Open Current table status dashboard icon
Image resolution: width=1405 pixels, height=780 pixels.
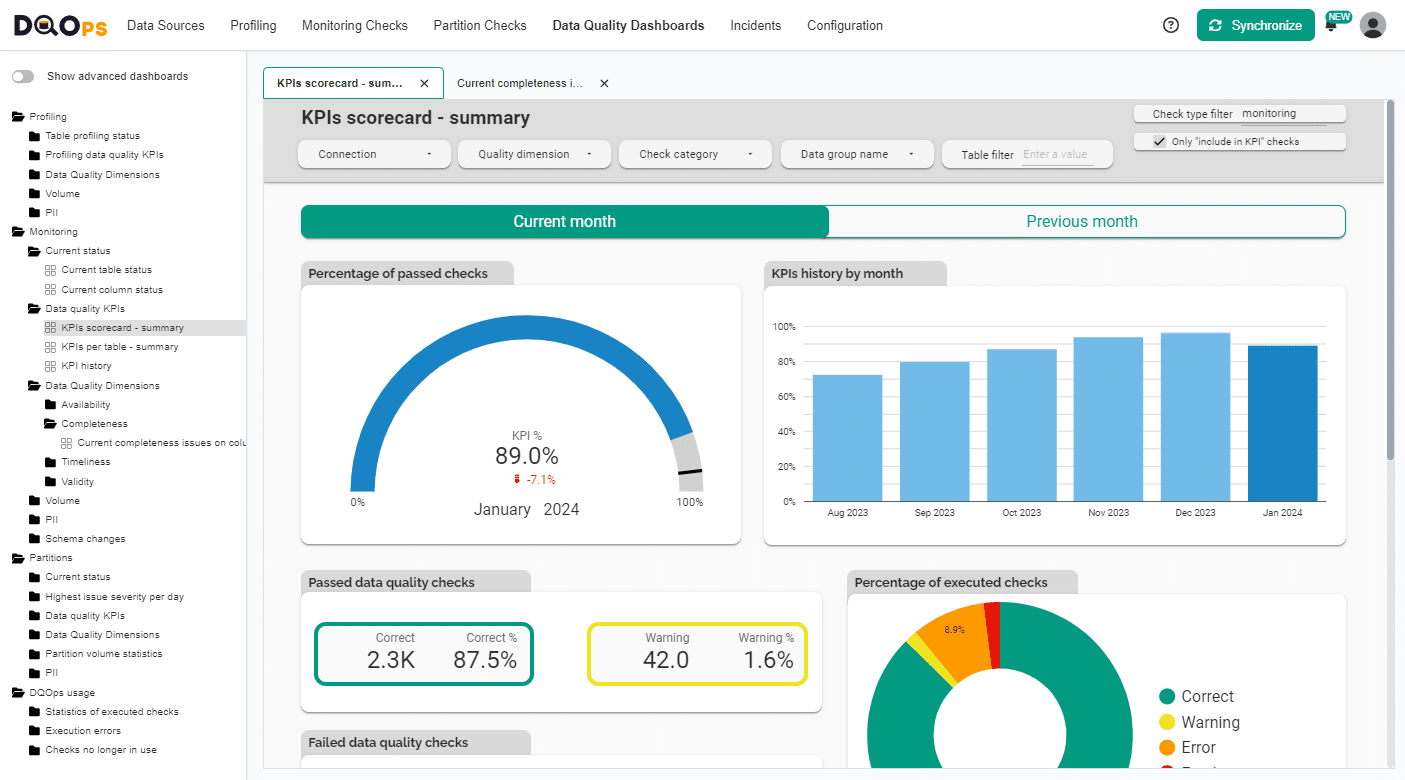tap(50, 270)
